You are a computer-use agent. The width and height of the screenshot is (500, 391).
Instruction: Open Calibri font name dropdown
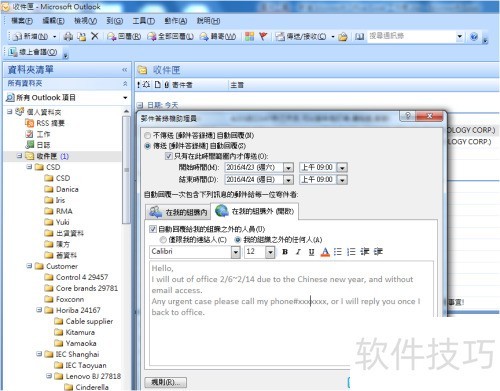tap(236, 252)
